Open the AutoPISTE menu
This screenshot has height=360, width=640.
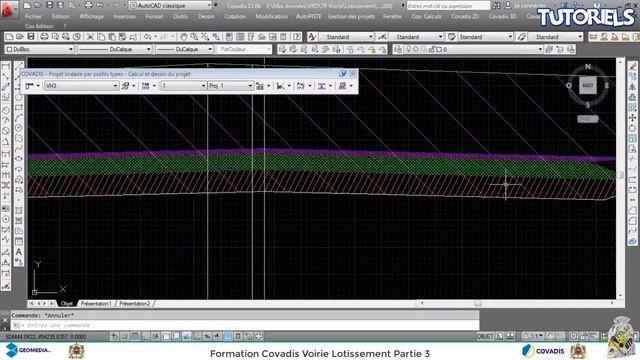click(x=309, y=16)
